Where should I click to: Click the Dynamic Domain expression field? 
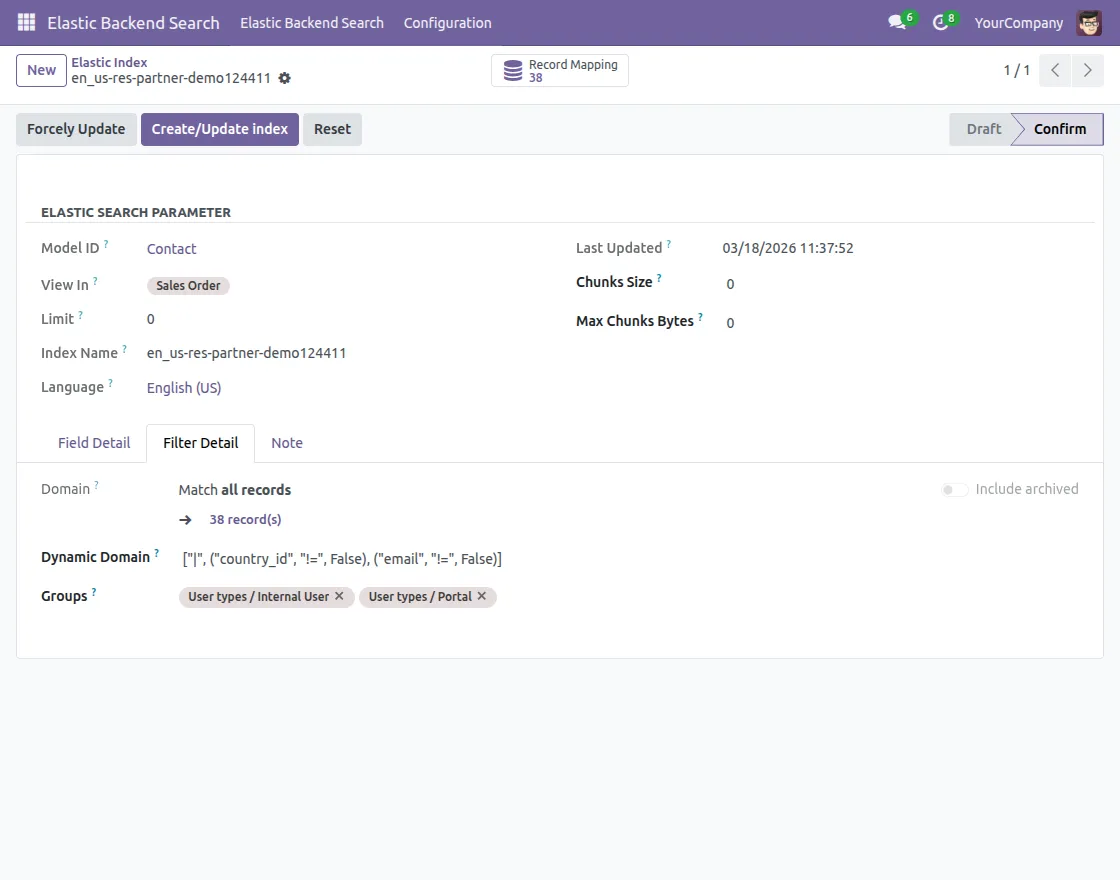(342, 559)
